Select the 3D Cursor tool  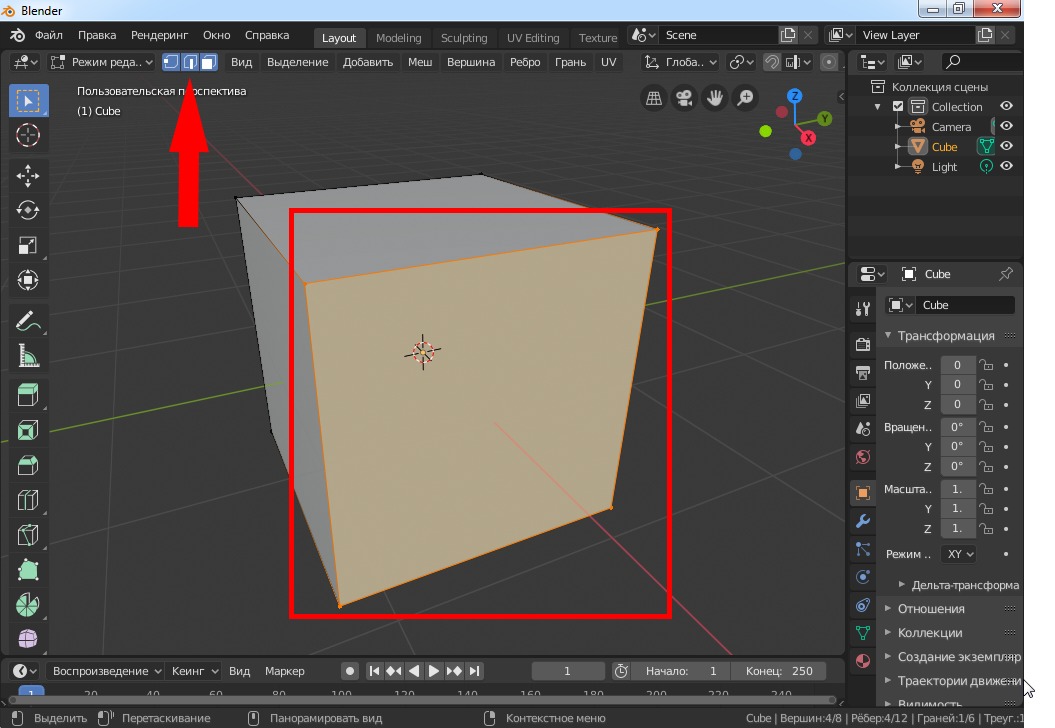coord(28,135)
